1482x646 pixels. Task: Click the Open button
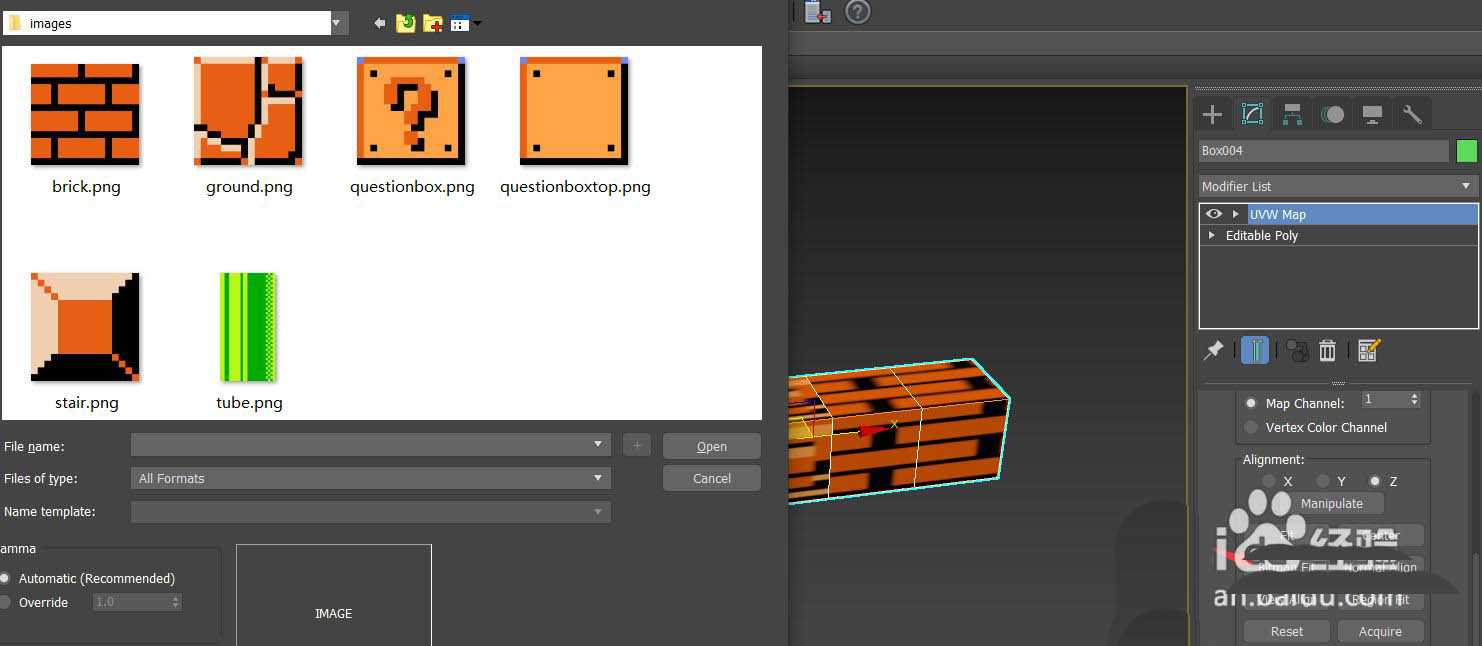click(x=712, y=446)
